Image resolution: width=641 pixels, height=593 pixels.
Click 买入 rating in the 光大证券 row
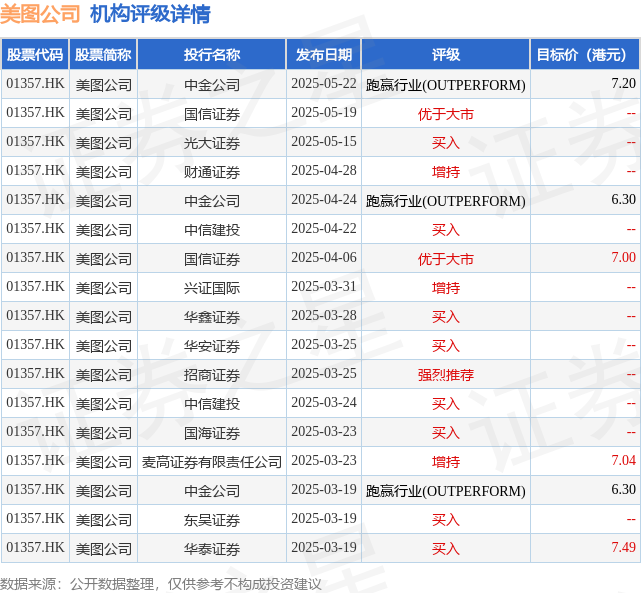pos(446,143)
